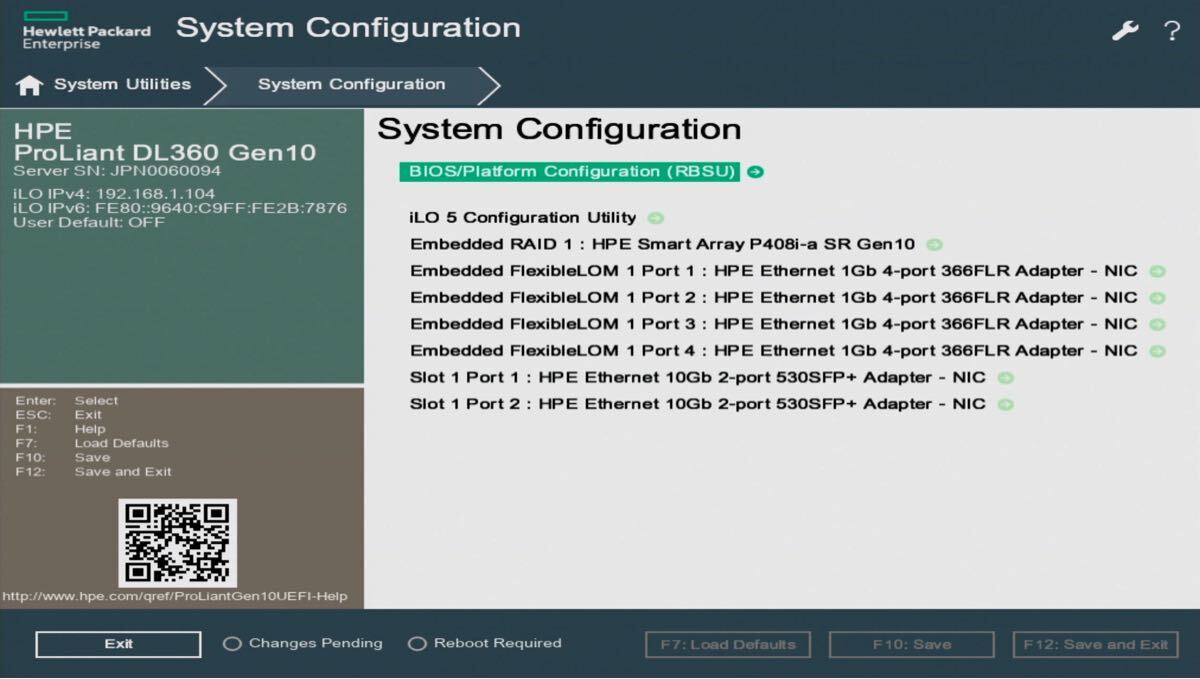This screenshot has width=1200, height=679.
Task: Click F10: Save button
Action: pos(912,644)
